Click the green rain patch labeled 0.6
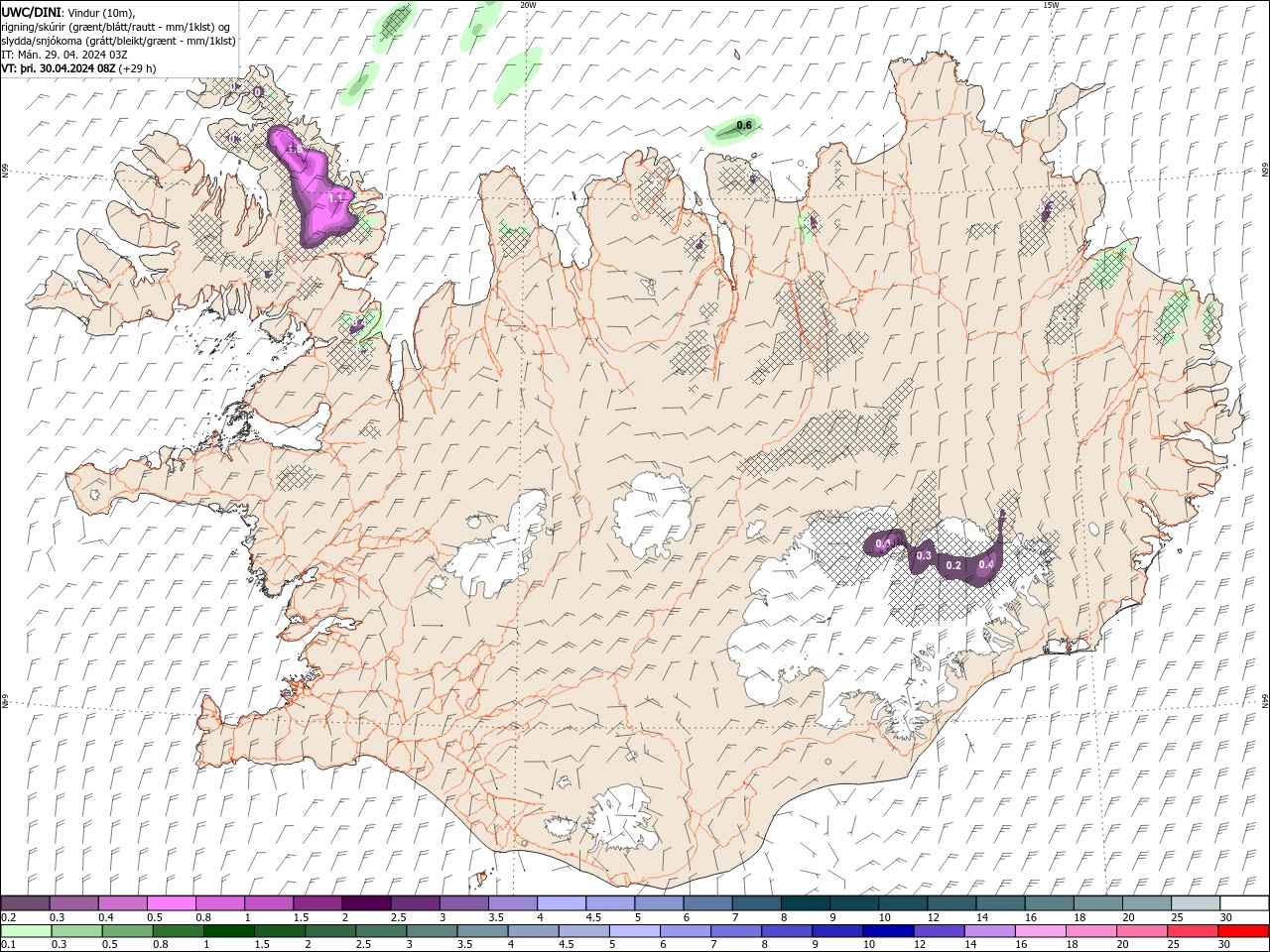The width and height of the screenshot is (1270, 952). (x=734, y=130)
